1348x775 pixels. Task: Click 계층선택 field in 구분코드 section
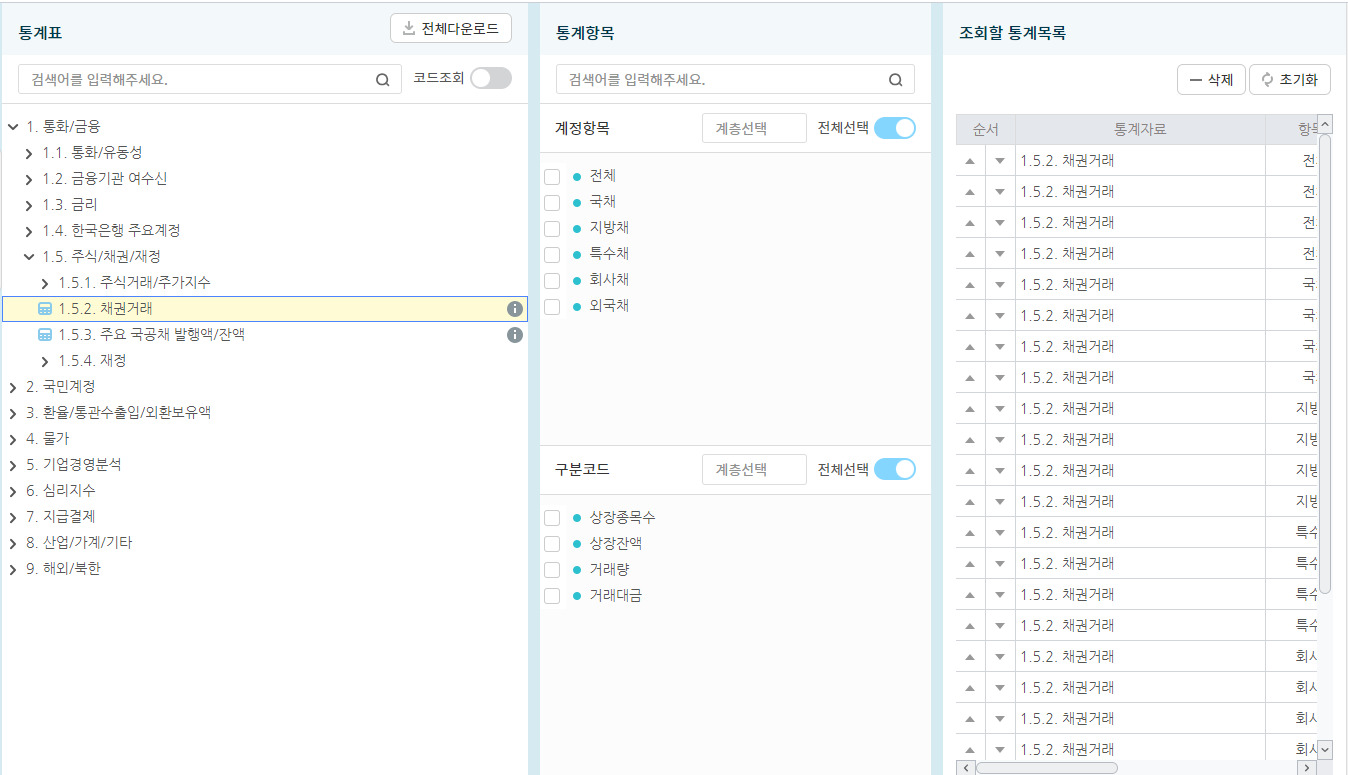754,469
